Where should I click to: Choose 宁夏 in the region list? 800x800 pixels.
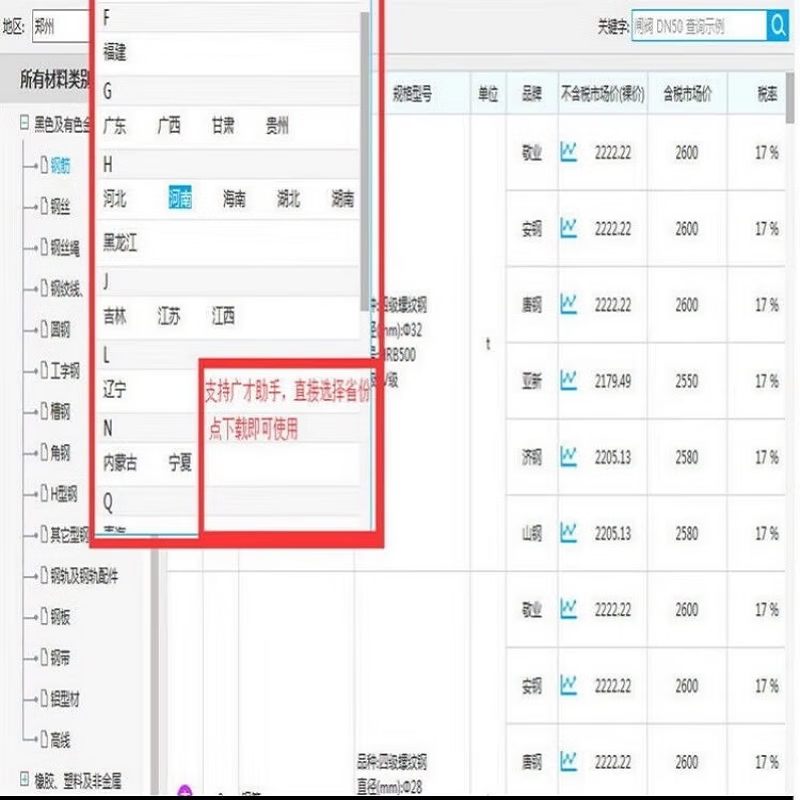[180, 463]
